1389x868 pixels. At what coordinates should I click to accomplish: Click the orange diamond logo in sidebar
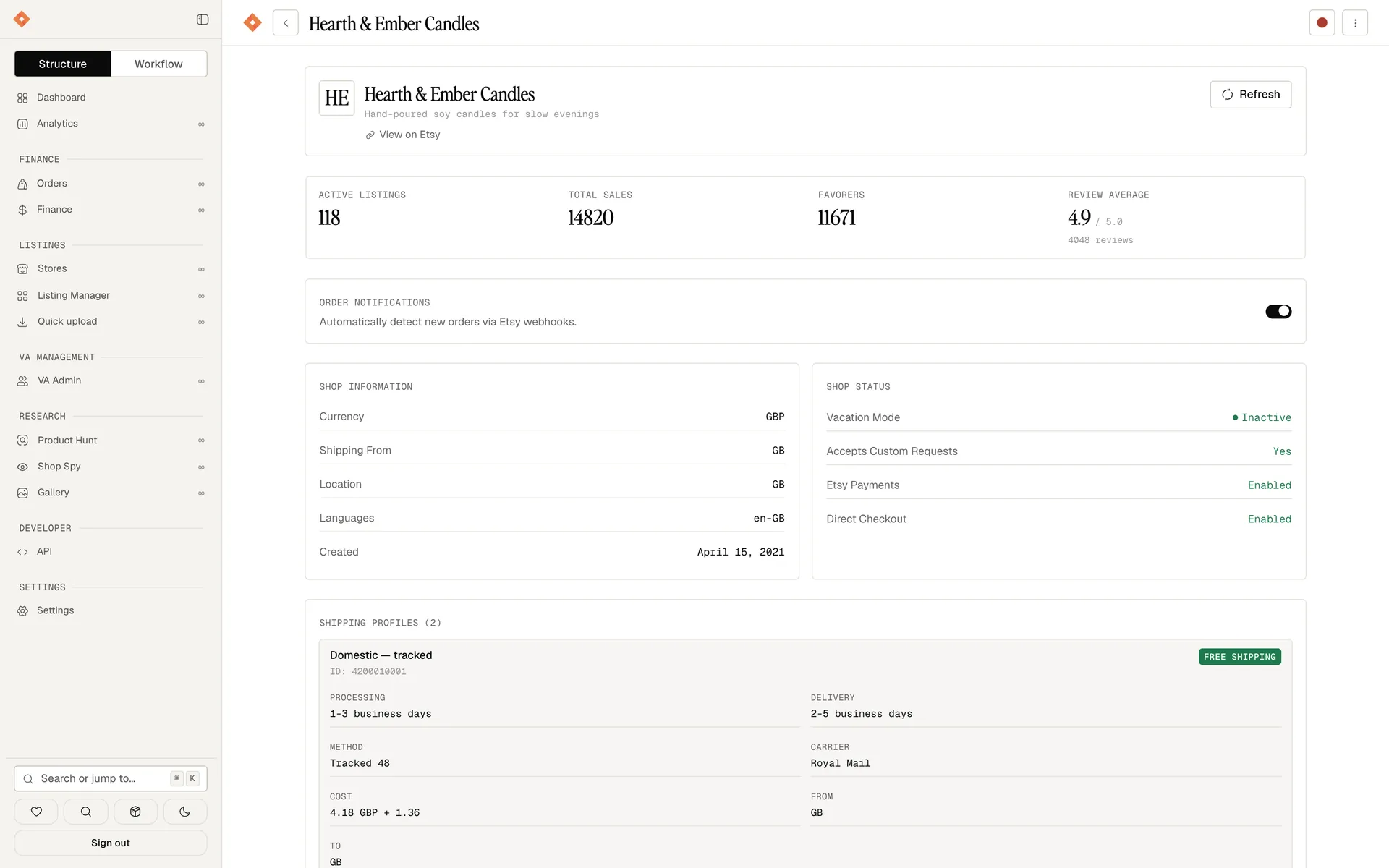(x=22, y=20)
